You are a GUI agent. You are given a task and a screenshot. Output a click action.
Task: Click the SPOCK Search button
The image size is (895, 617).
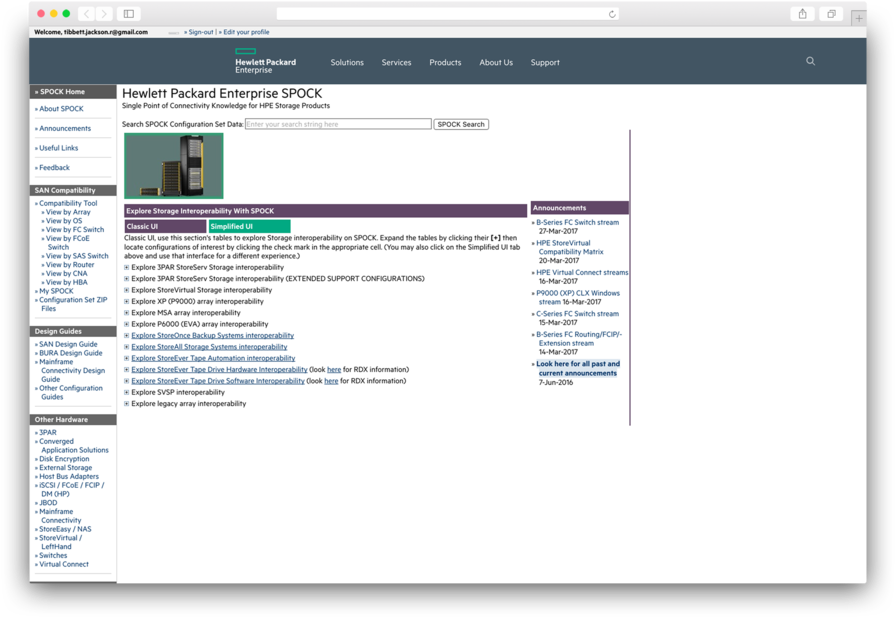point(461,124)
